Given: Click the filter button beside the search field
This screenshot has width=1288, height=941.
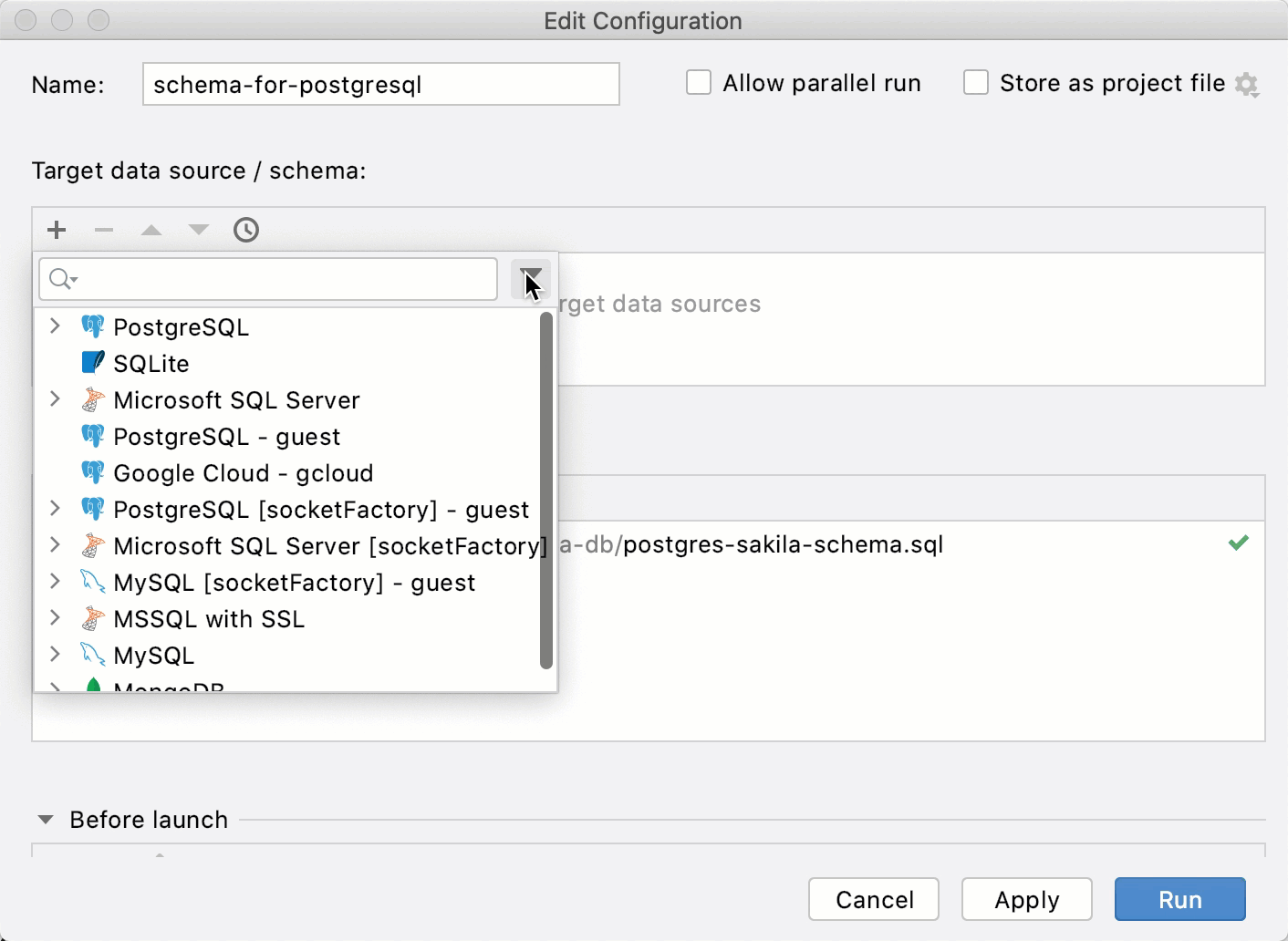Looking at the screenshot, I should (x=530, y=279).
